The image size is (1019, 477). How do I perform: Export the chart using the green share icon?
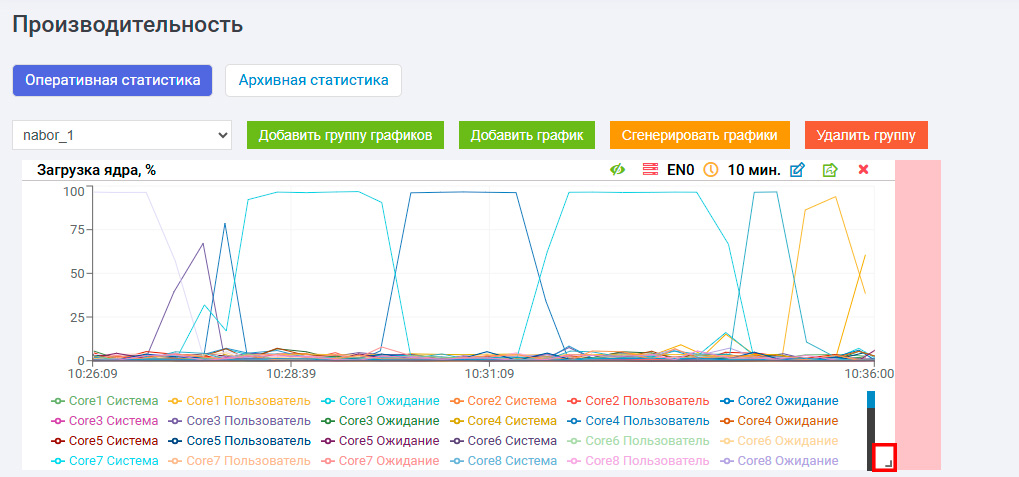coord(830,170)
